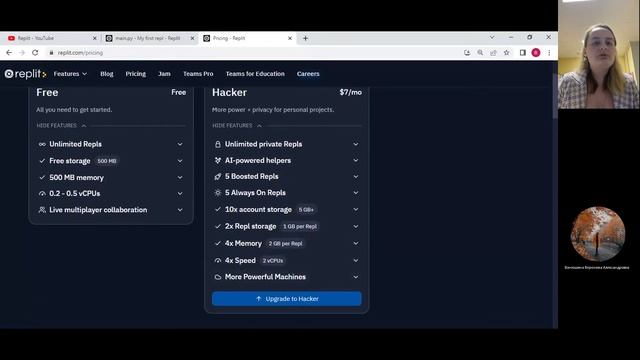
Task: Expand the 0.2 - 0.5 vCPUs chevron
Action: point(180,193)
